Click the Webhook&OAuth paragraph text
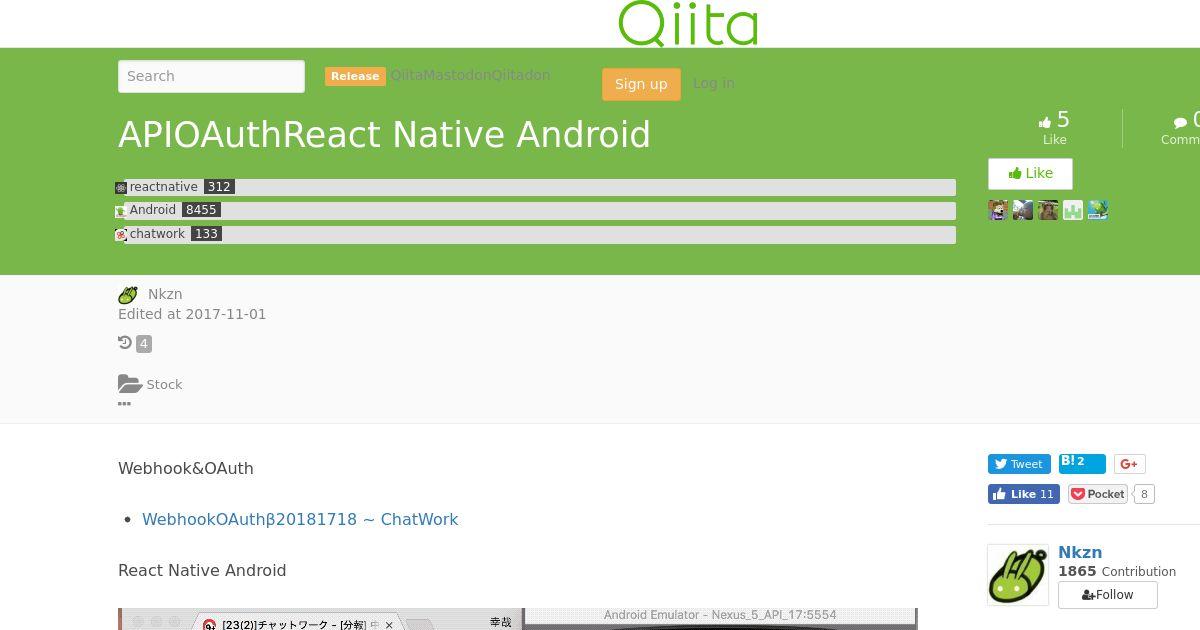Screen dimensions: 1200x630 pyautogui.click(x=186, y=468)
